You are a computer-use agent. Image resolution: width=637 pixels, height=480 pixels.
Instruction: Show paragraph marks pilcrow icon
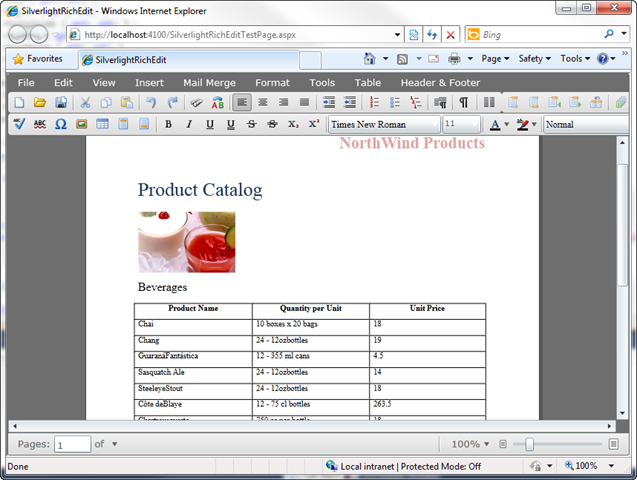pyautogui.click(x=464, y=102)
